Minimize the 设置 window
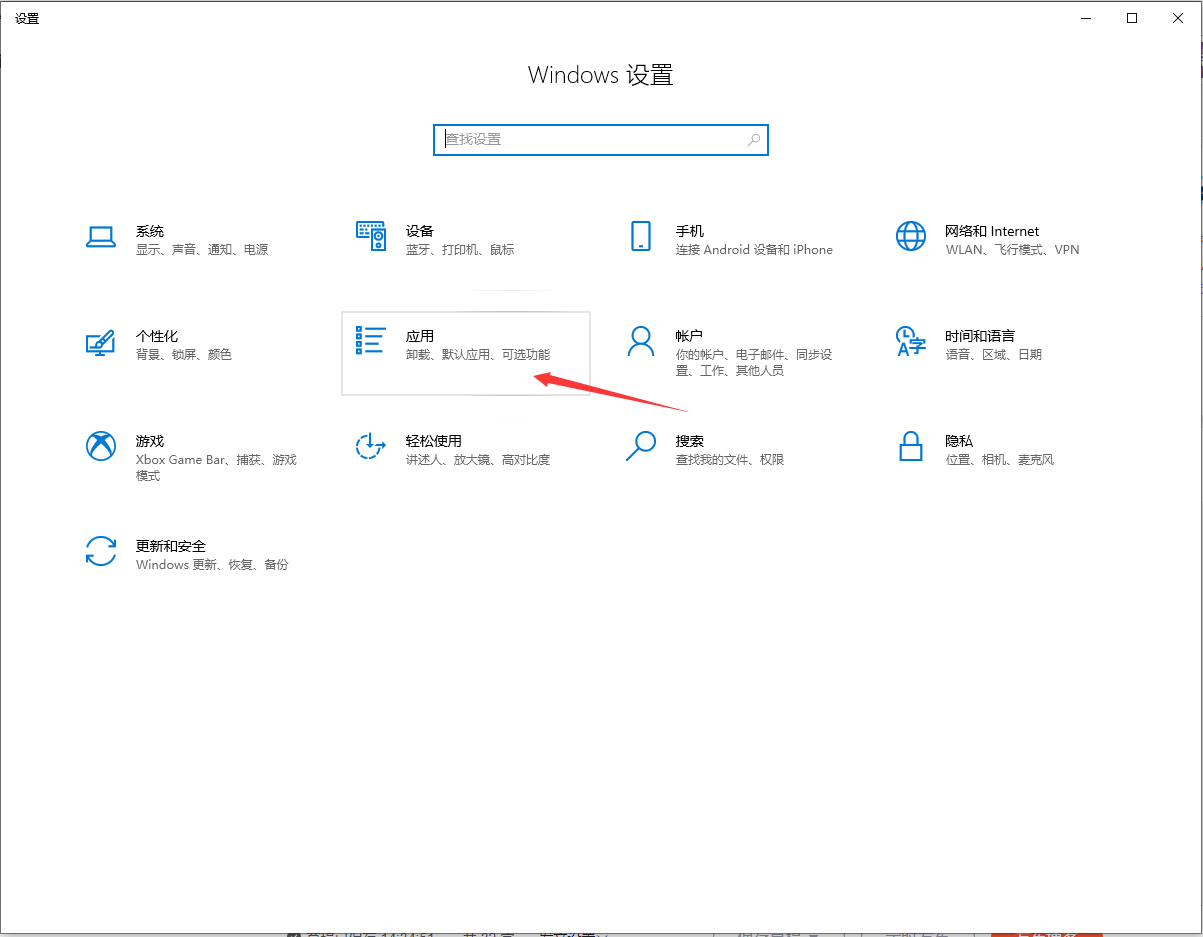The height and width of the screenshot is (937, 1203). point(1086,18)
